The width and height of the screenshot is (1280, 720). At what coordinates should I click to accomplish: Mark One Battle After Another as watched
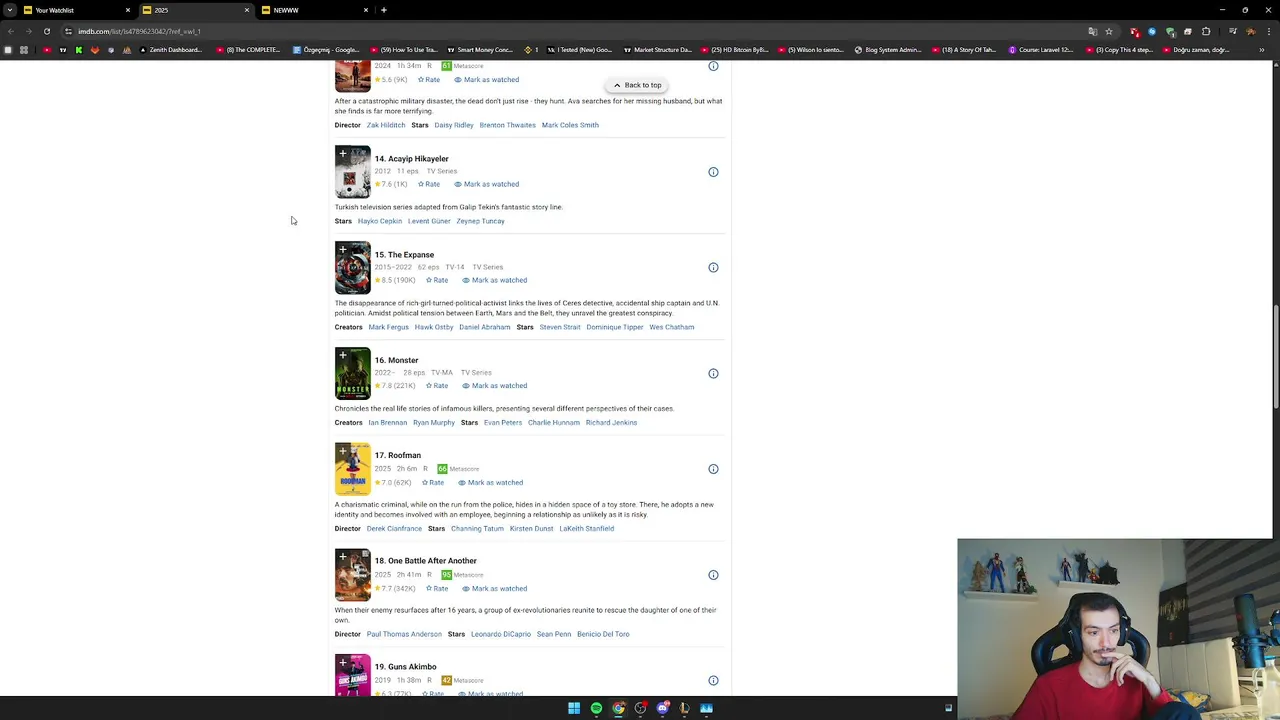[495, 589]
